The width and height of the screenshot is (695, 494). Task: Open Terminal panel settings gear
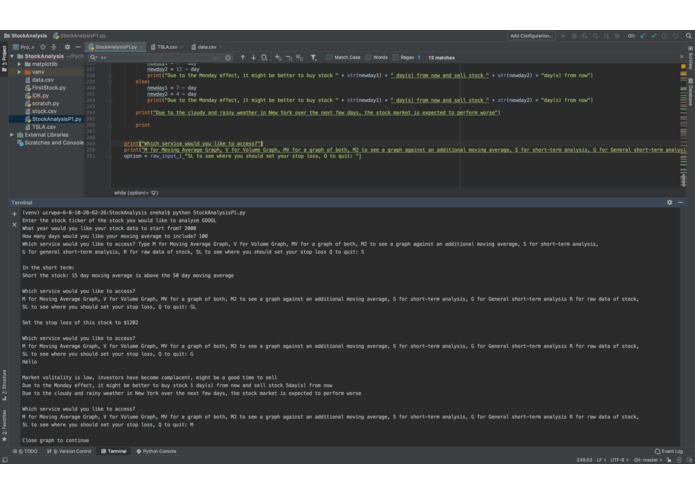pyautogui.click(x=669, y=202)
